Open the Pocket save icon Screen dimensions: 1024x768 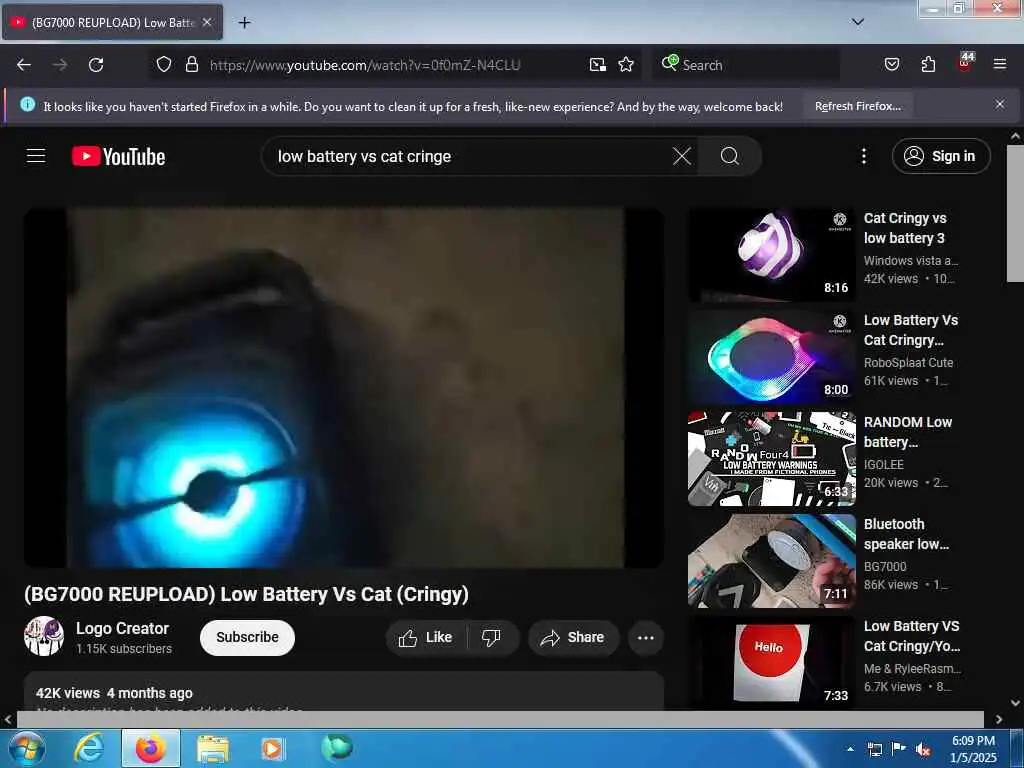coord(891,65)
